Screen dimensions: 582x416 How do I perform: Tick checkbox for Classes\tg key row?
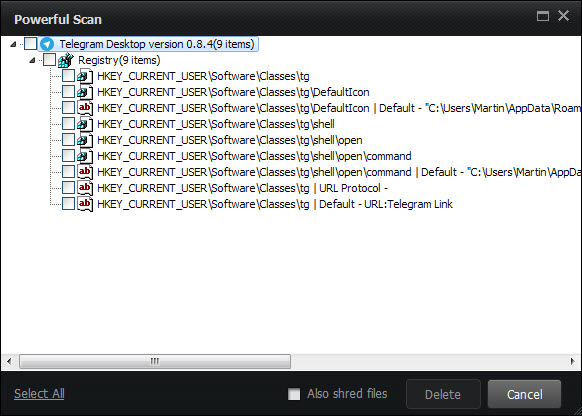pyautogui.click(x=68, y=76)
